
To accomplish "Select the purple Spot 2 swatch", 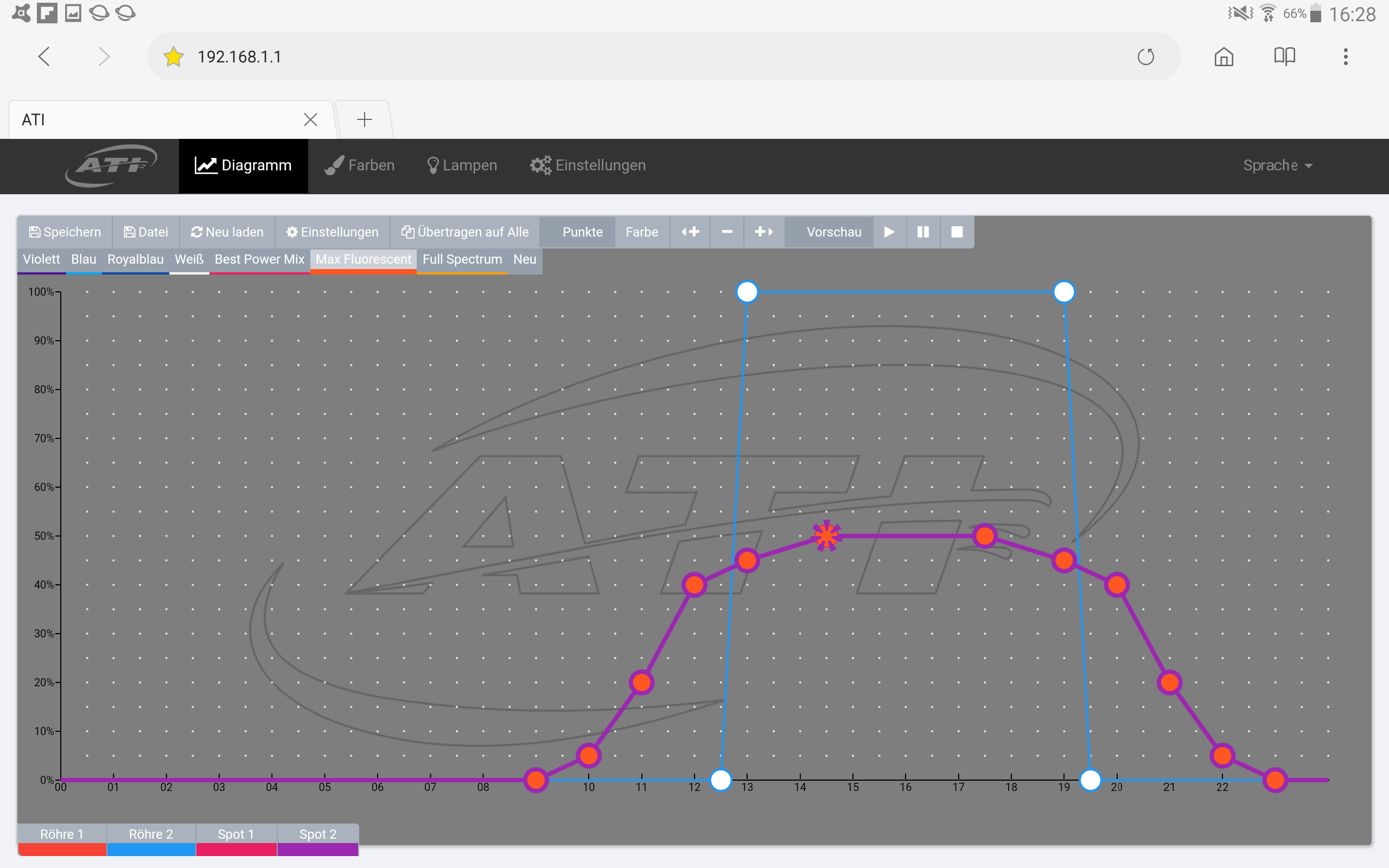I will point(318,849).
